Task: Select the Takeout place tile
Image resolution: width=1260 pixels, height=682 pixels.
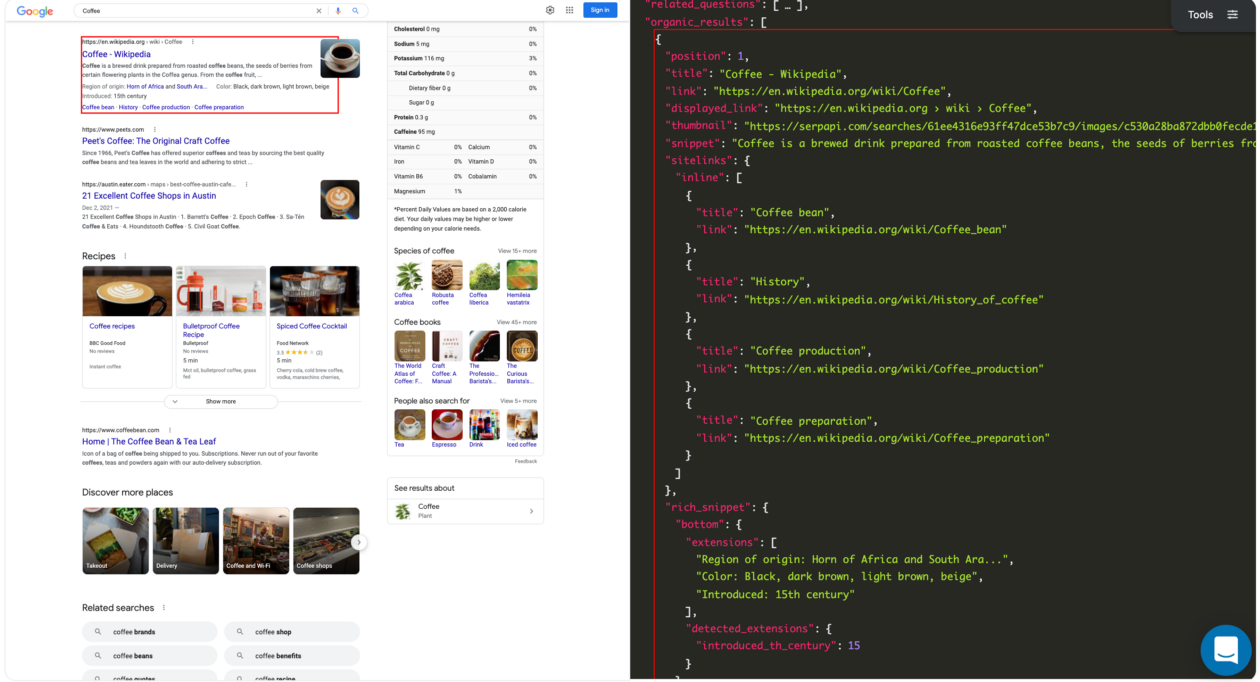Action: click(115, 540)
